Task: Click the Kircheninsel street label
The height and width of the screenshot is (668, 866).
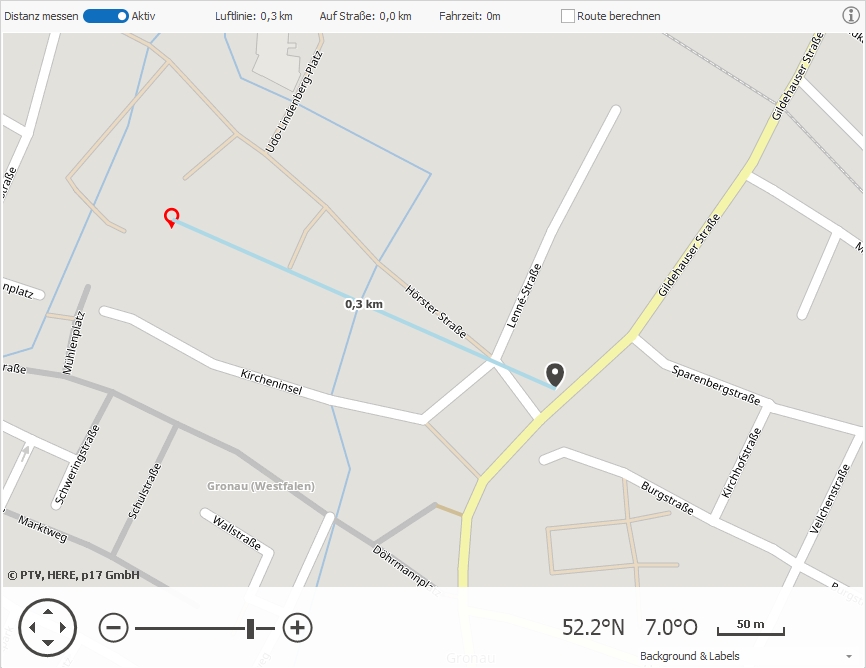Action: (x=271, y=382)
